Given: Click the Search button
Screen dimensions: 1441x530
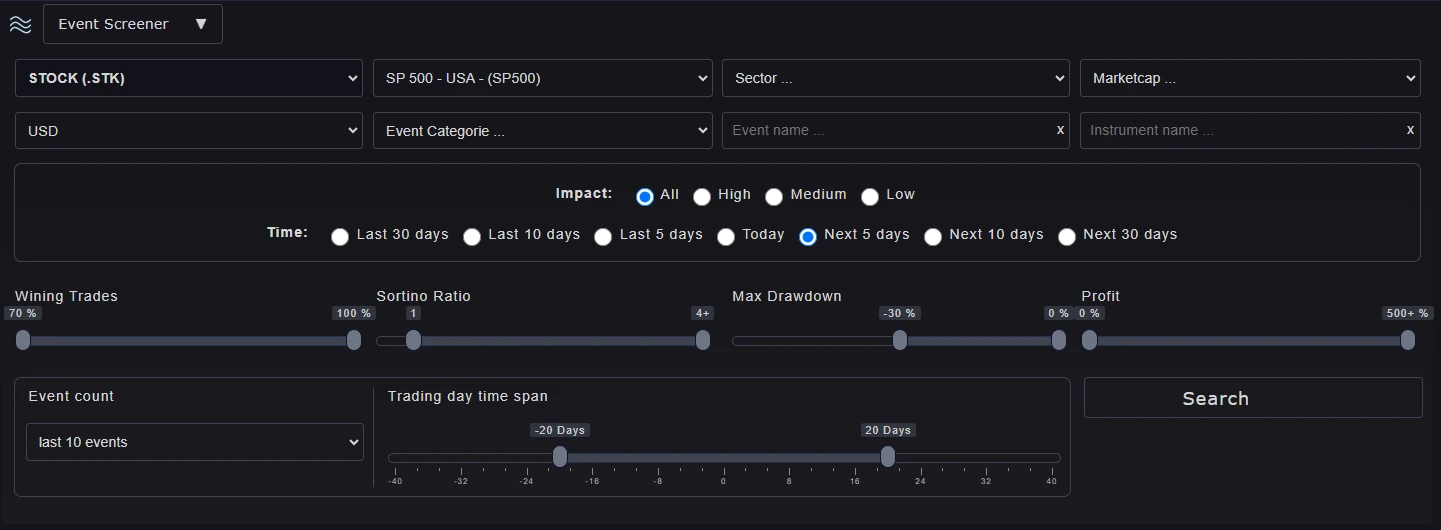Looking at the screenshot, I should coord(1252,398).
